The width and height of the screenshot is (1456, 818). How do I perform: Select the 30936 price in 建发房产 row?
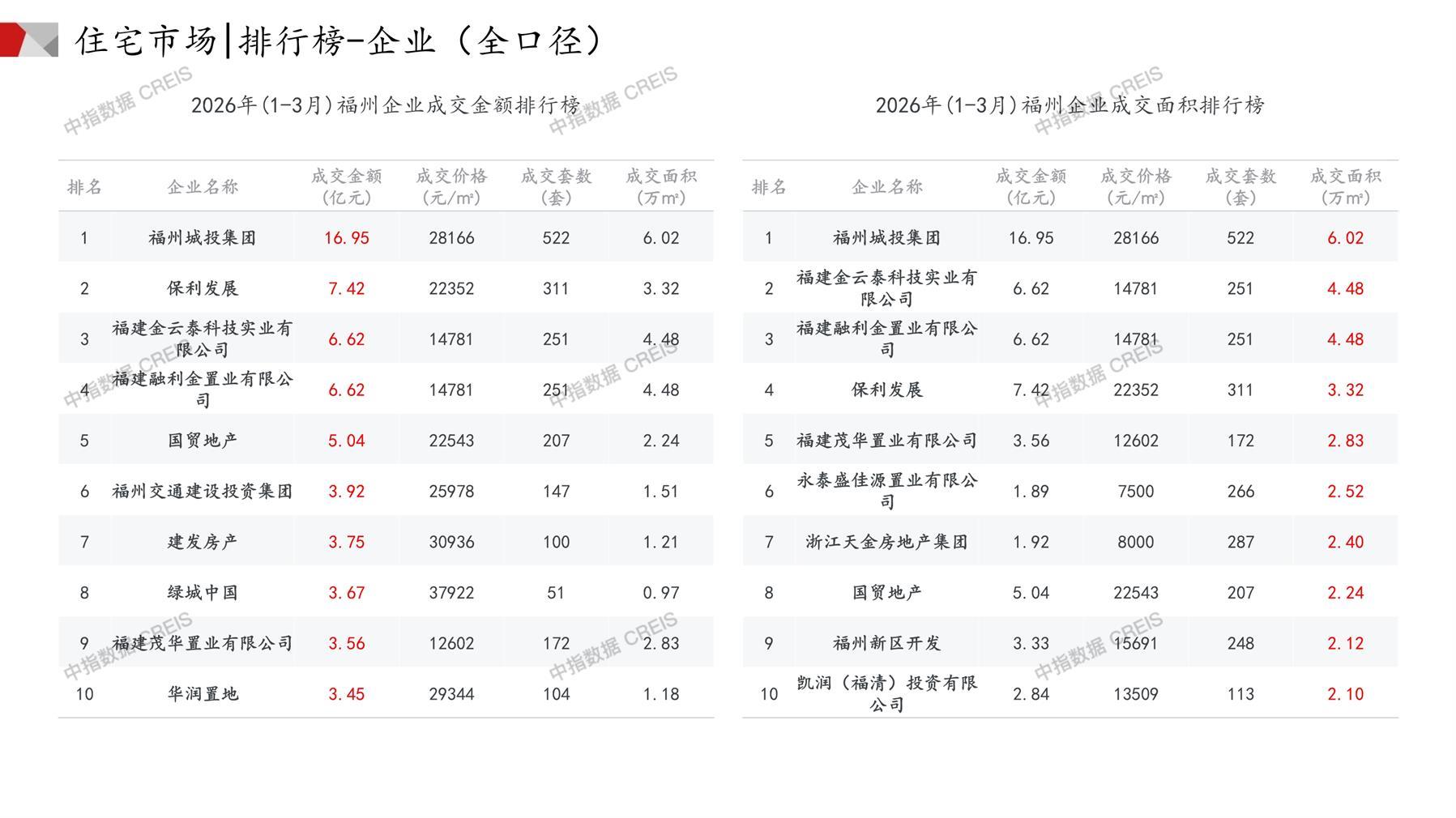[451, 542]
